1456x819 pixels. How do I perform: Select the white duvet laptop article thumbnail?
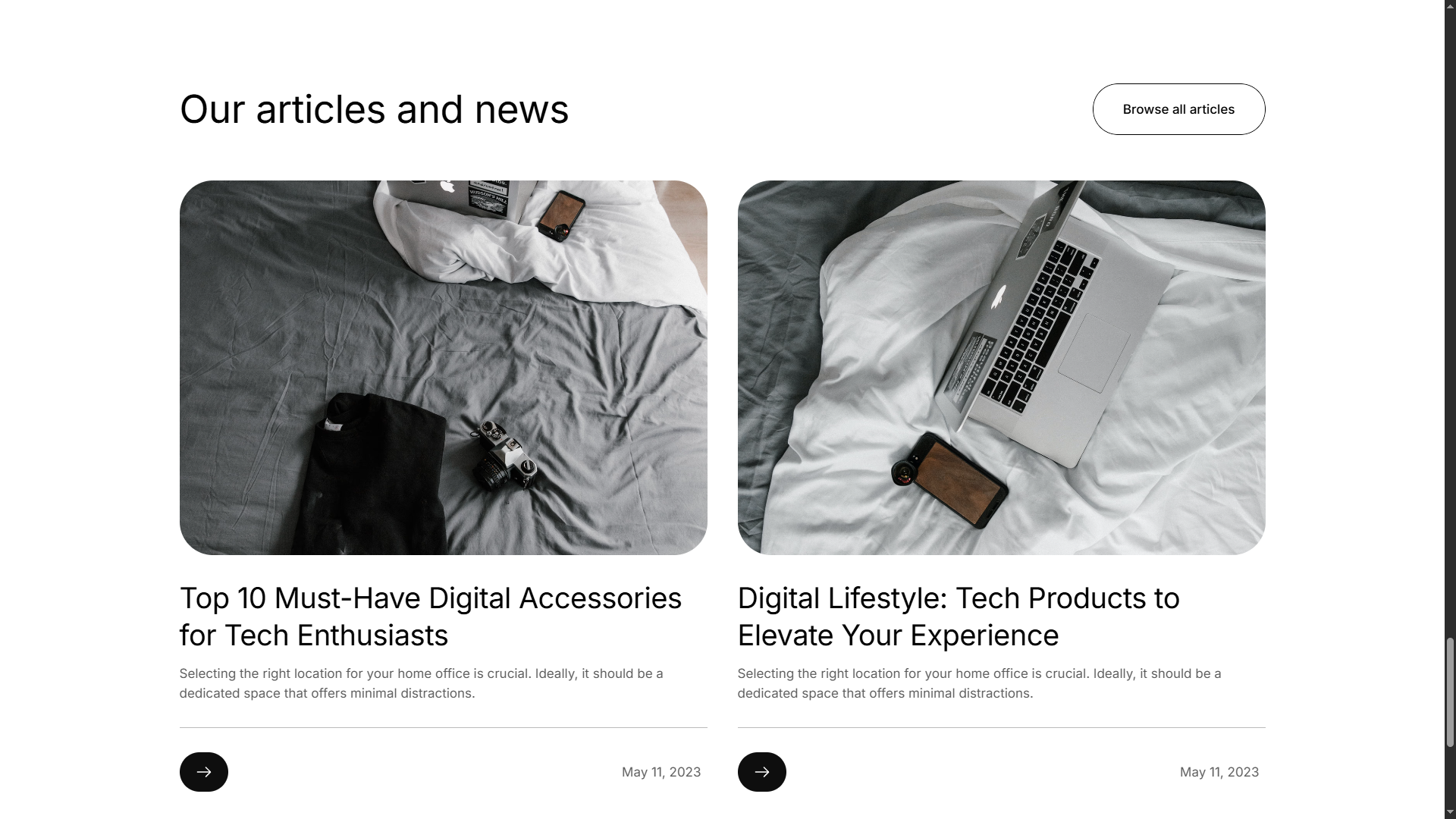point(1002,368)
